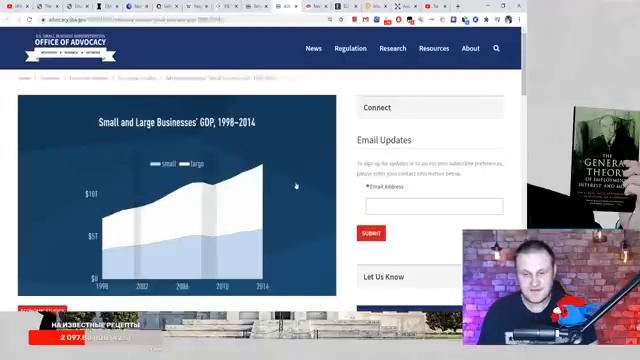Click the 'small' legend swatch in the chart

point(155,164)
